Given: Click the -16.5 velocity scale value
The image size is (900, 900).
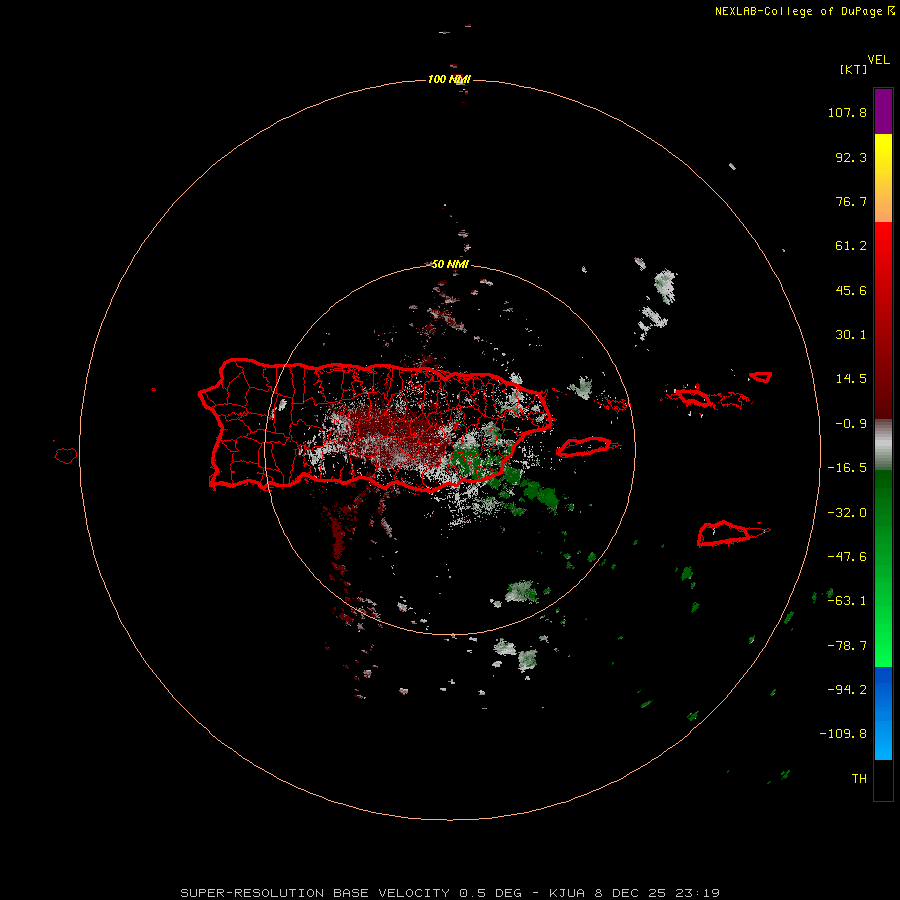Looking at the screenshot, I should [x=847, y=468].
